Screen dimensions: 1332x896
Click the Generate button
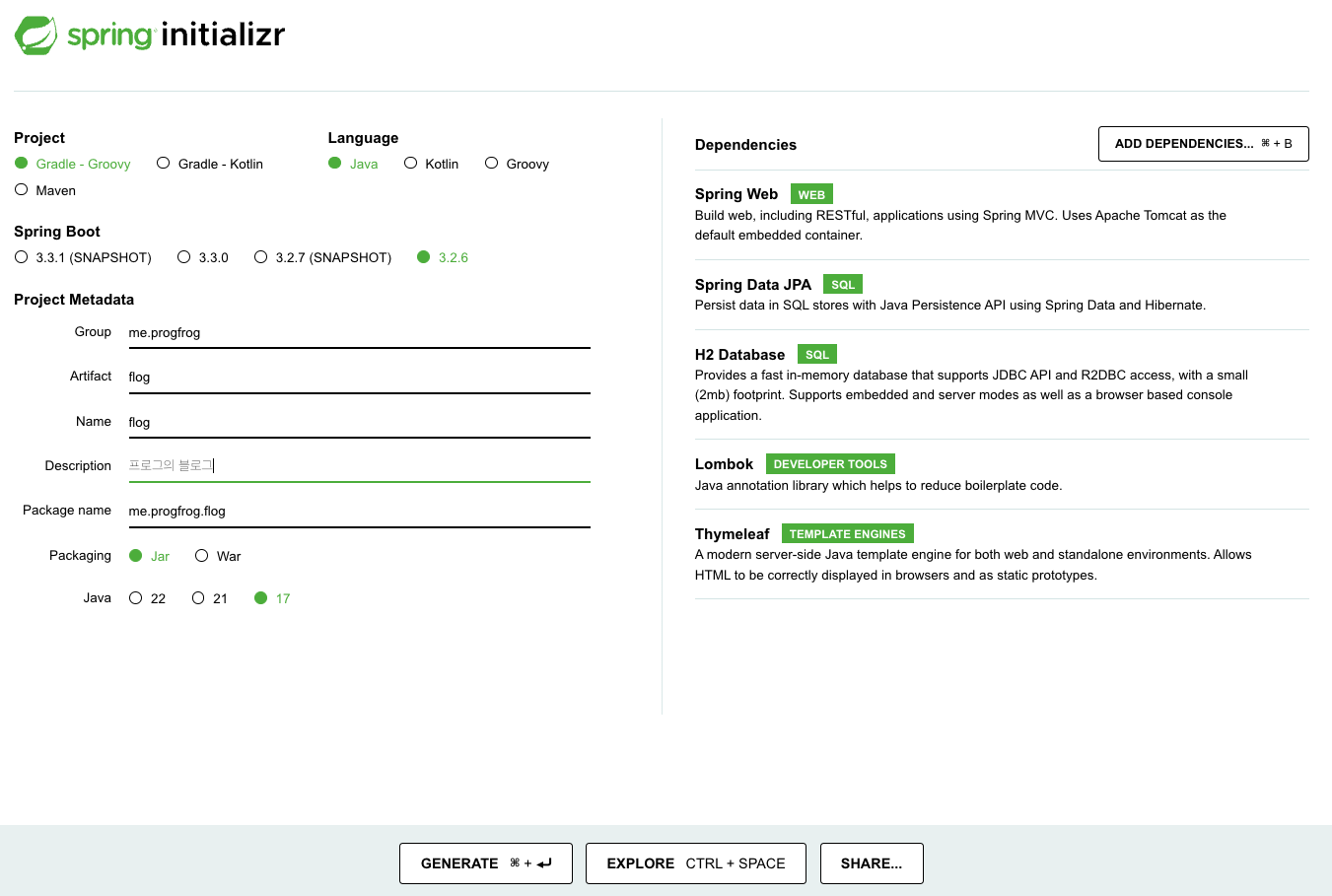point(486,863)
